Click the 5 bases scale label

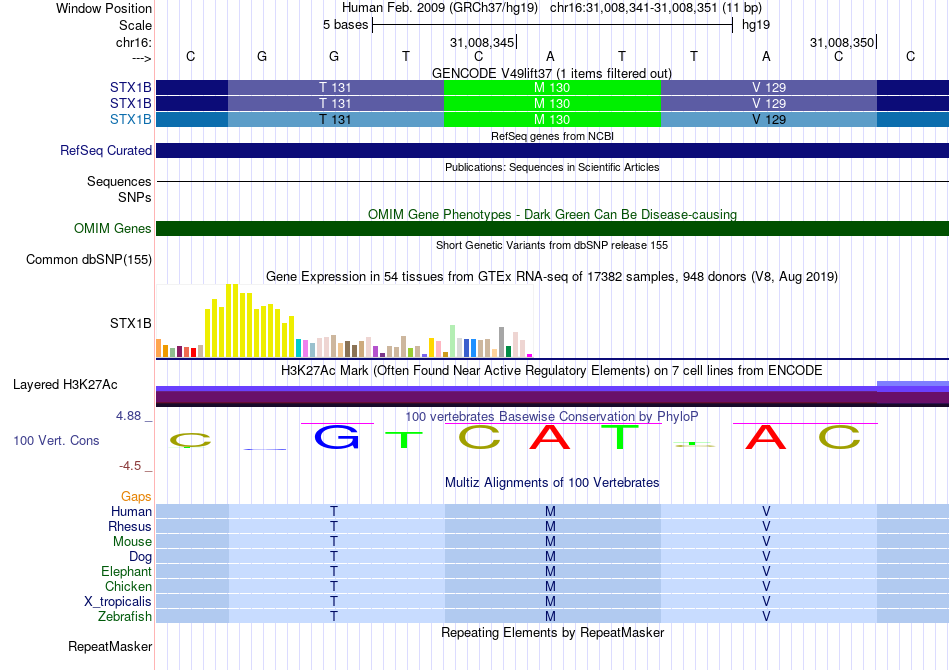(x=345, y=25)
